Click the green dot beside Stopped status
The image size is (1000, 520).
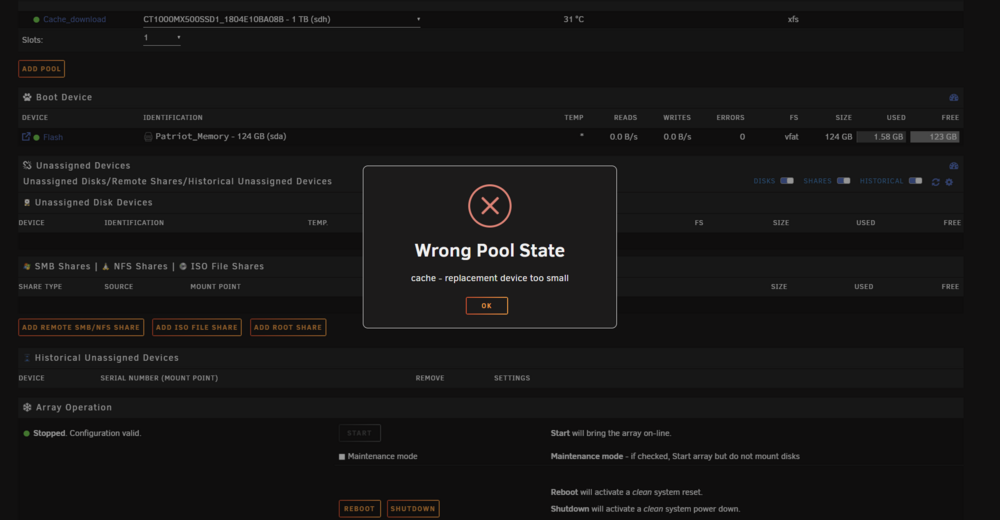click(26, 433)
